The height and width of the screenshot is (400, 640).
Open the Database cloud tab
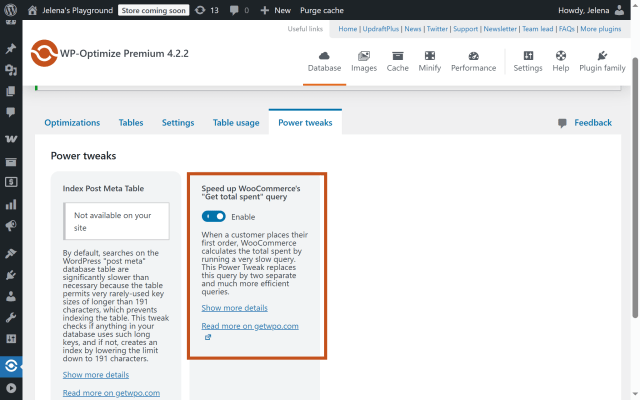click(324, 62)
